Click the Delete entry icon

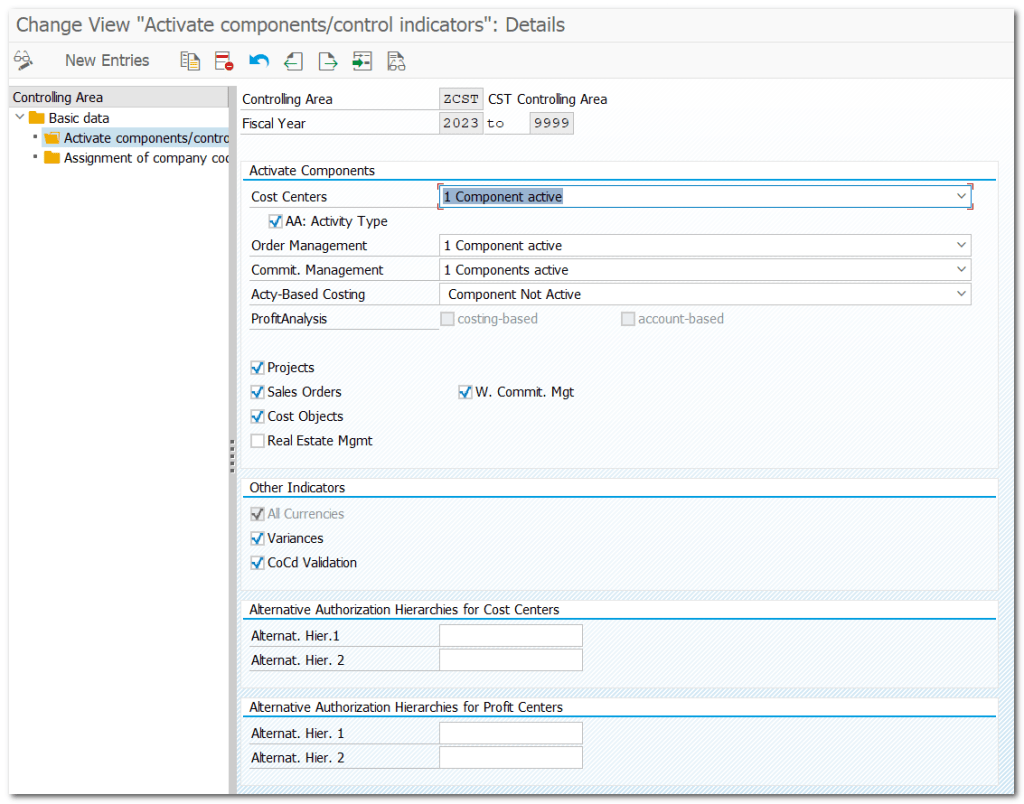click(224, 61)
